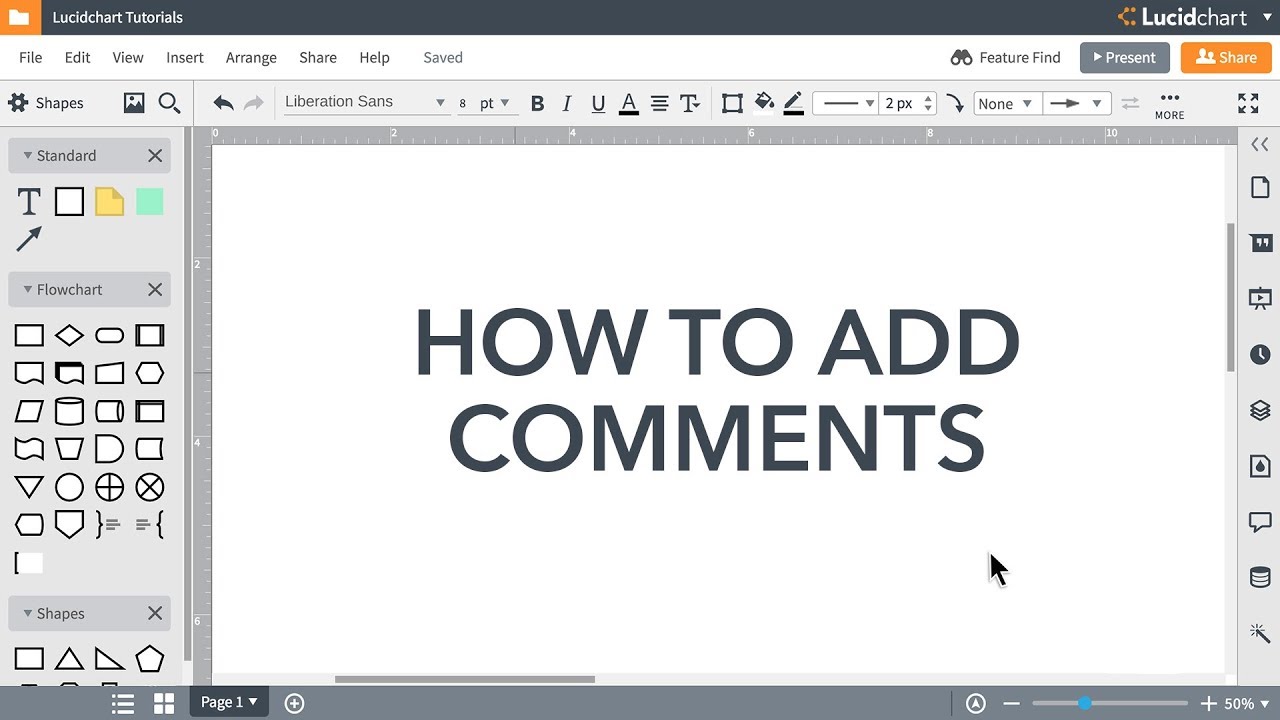
Task: Select the yellow Note shape
Action: point(109,202)
